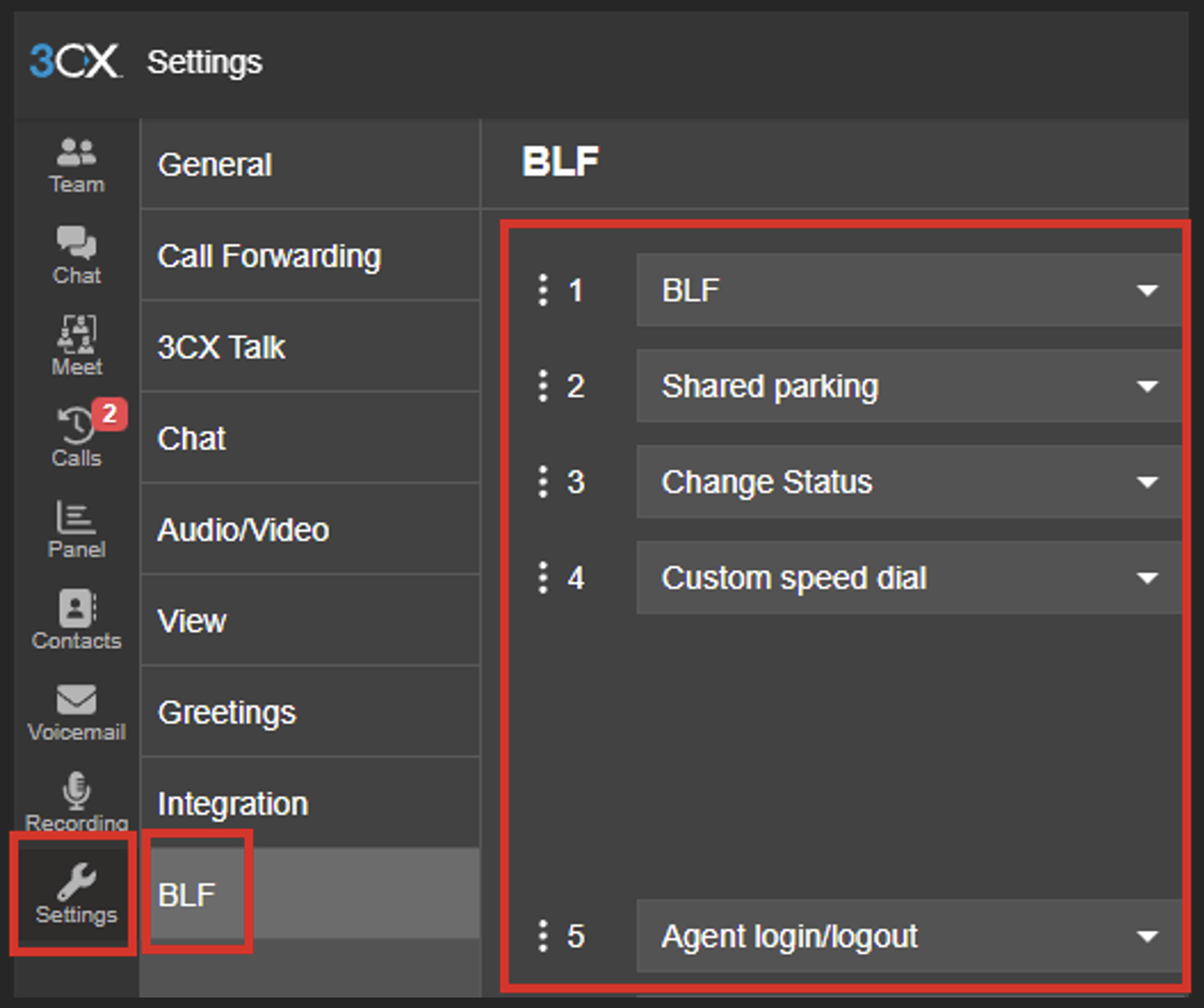This screenshot has height=1008, width=1204.
Task: Open Calls with the notification badge
Action: click(x=74, y=434)
